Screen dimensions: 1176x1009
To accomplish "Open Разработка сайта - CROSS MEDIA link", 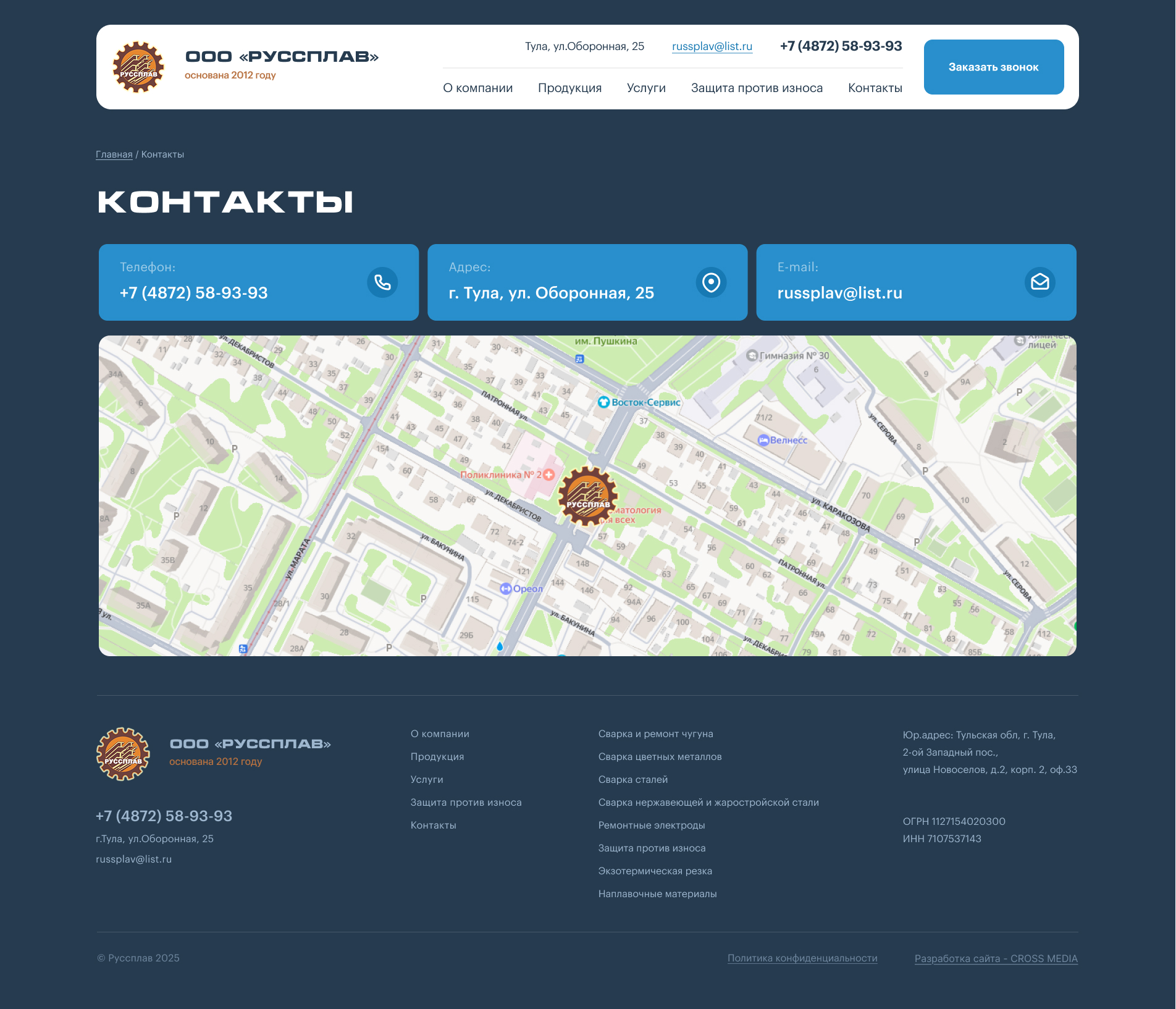I will (x=996, y=959).
